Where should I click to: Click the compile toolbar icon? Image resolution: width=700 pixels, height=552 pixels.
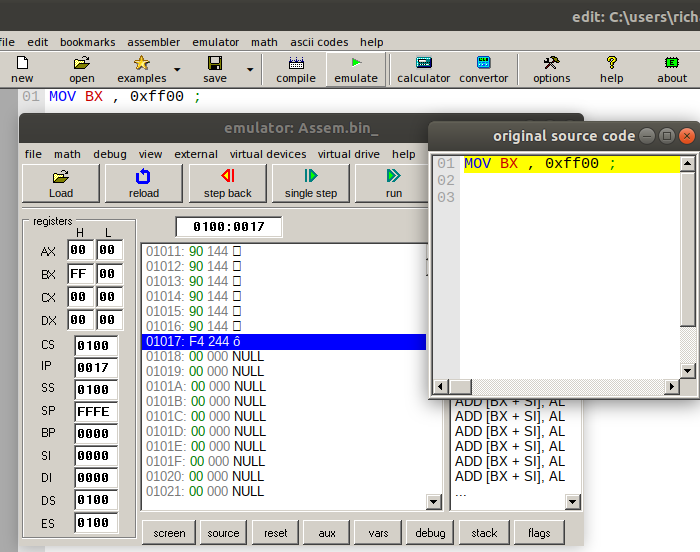click(x=295, y=68)
